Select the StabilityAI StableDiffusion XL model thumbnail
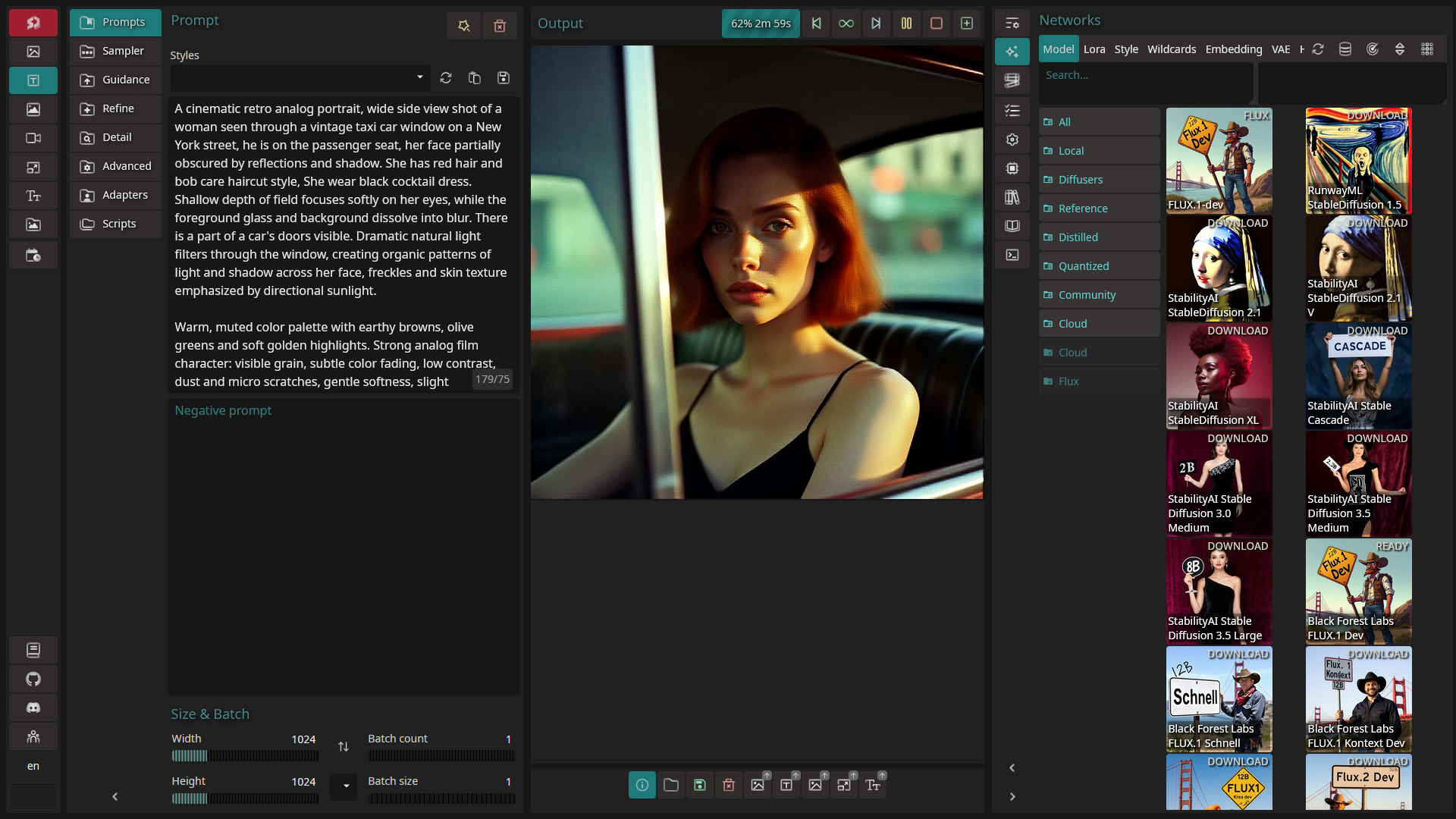This screenshot has height=819, width=1456. coord(1219,376)
